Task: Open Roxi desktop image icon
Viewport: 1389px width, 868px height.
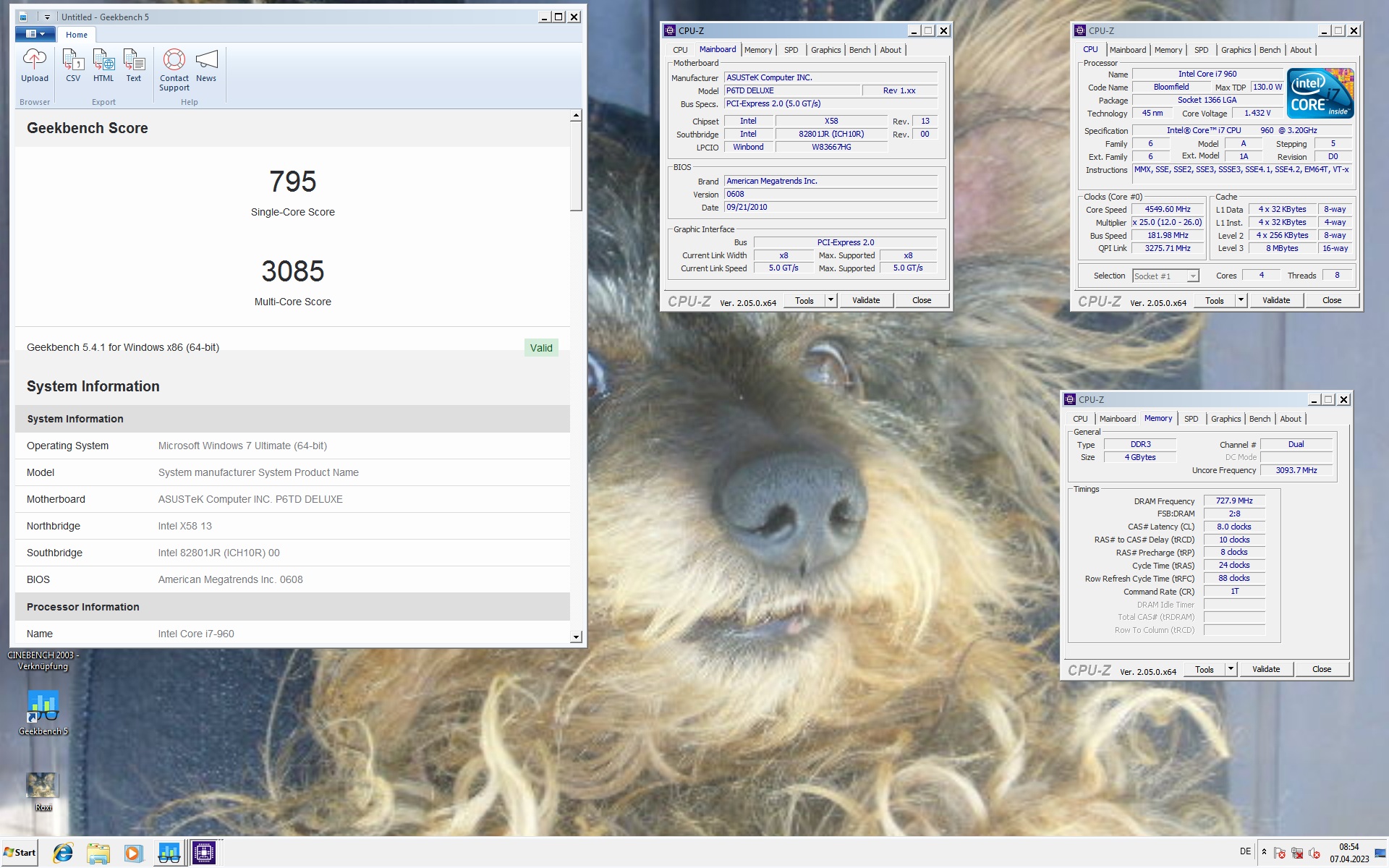Action: pyautogui.click(x=43, y=792)
